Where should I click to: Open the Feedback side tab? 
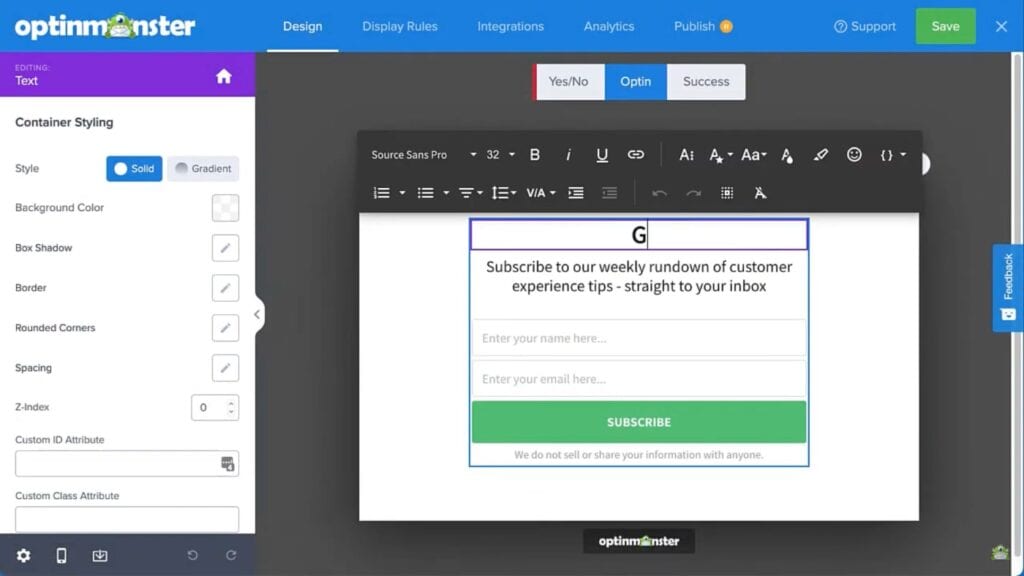pyautogui.click(x=1008, y=288)
